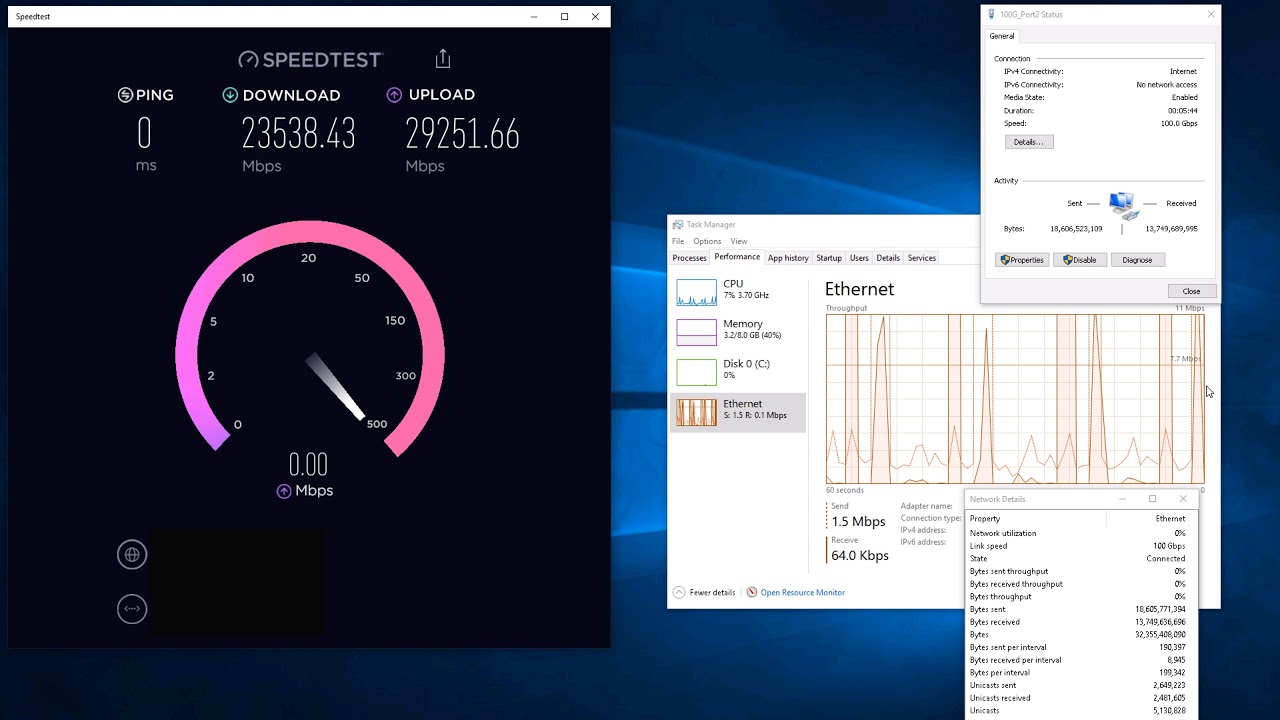Click the upload arrow icon under the gauge
This screenshot has height=720, width=1280.
(284, 491)
